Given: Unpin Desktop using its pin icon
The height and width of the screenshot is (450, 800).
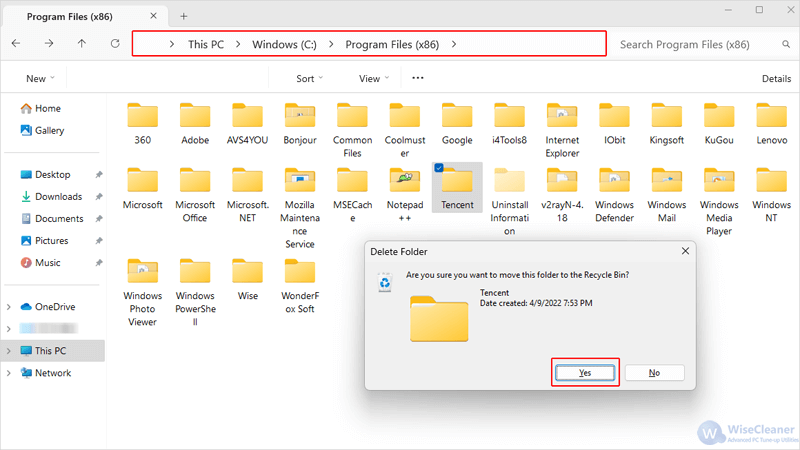Looking at the screenshot, I should point(99,174).
